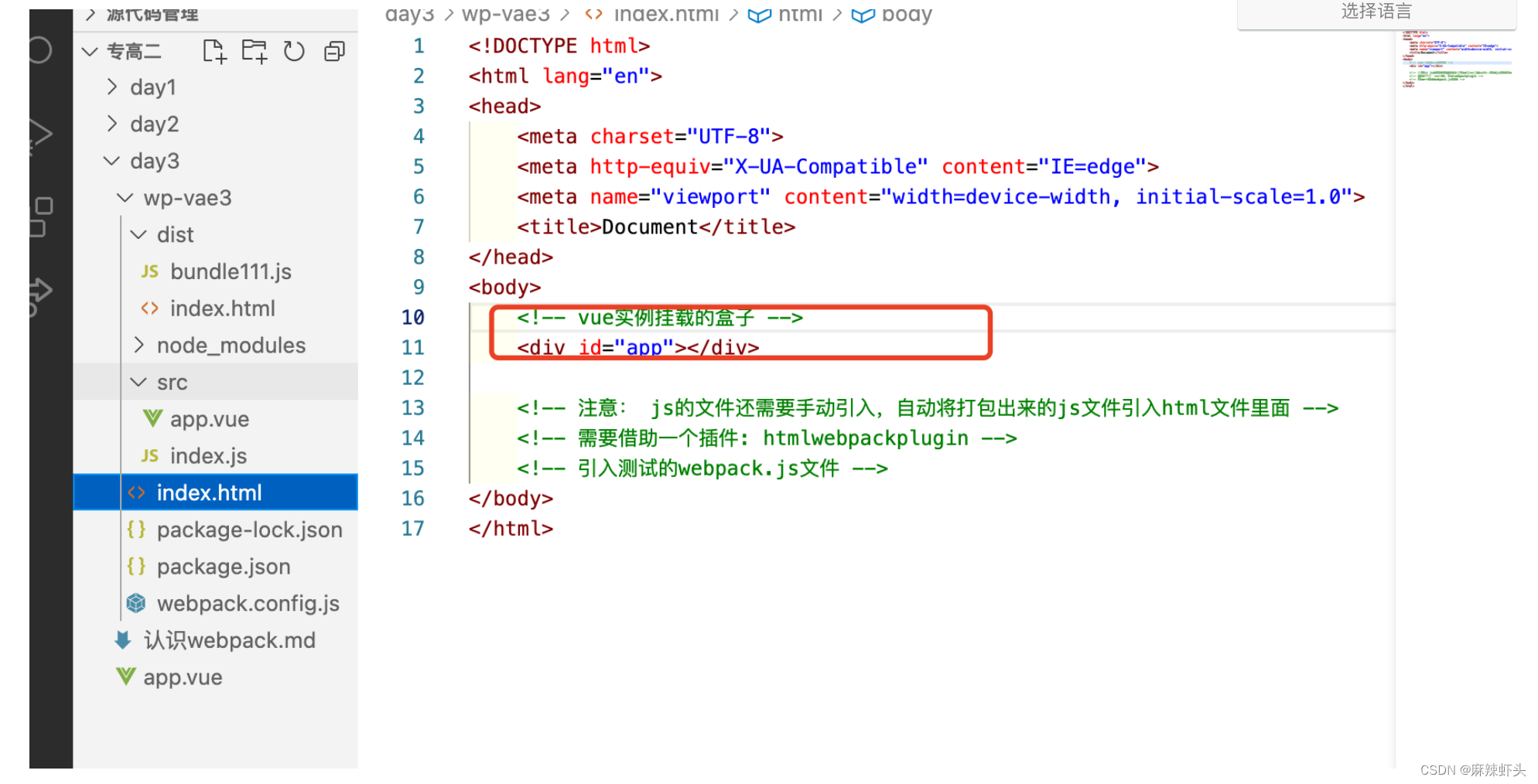Screen dimensions: 1538x784
Task: Open index.js in src folder
Action: pos(208,456)
